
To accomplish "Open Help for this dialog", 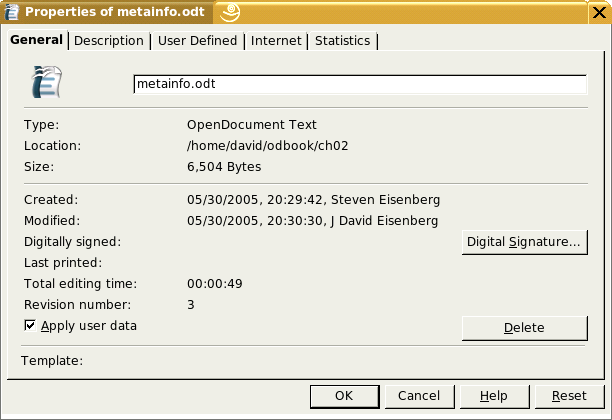I will [x=493, y=396].
